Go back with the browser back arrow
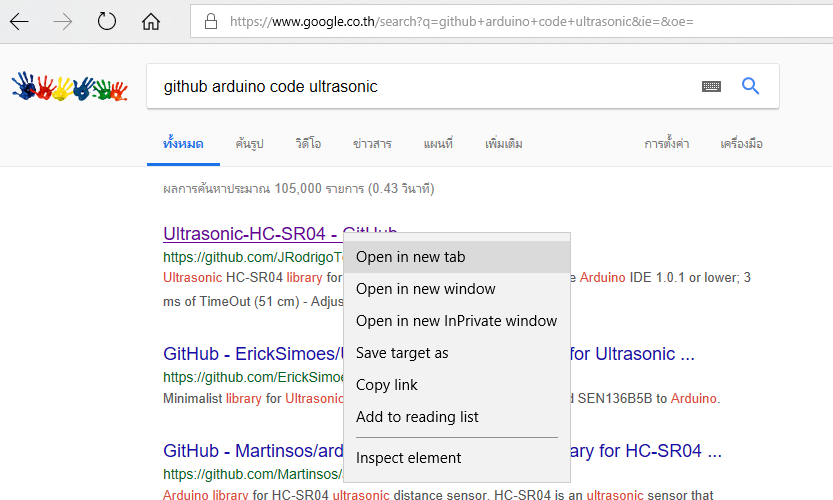 pyautogui.click(x=19, y=22)
